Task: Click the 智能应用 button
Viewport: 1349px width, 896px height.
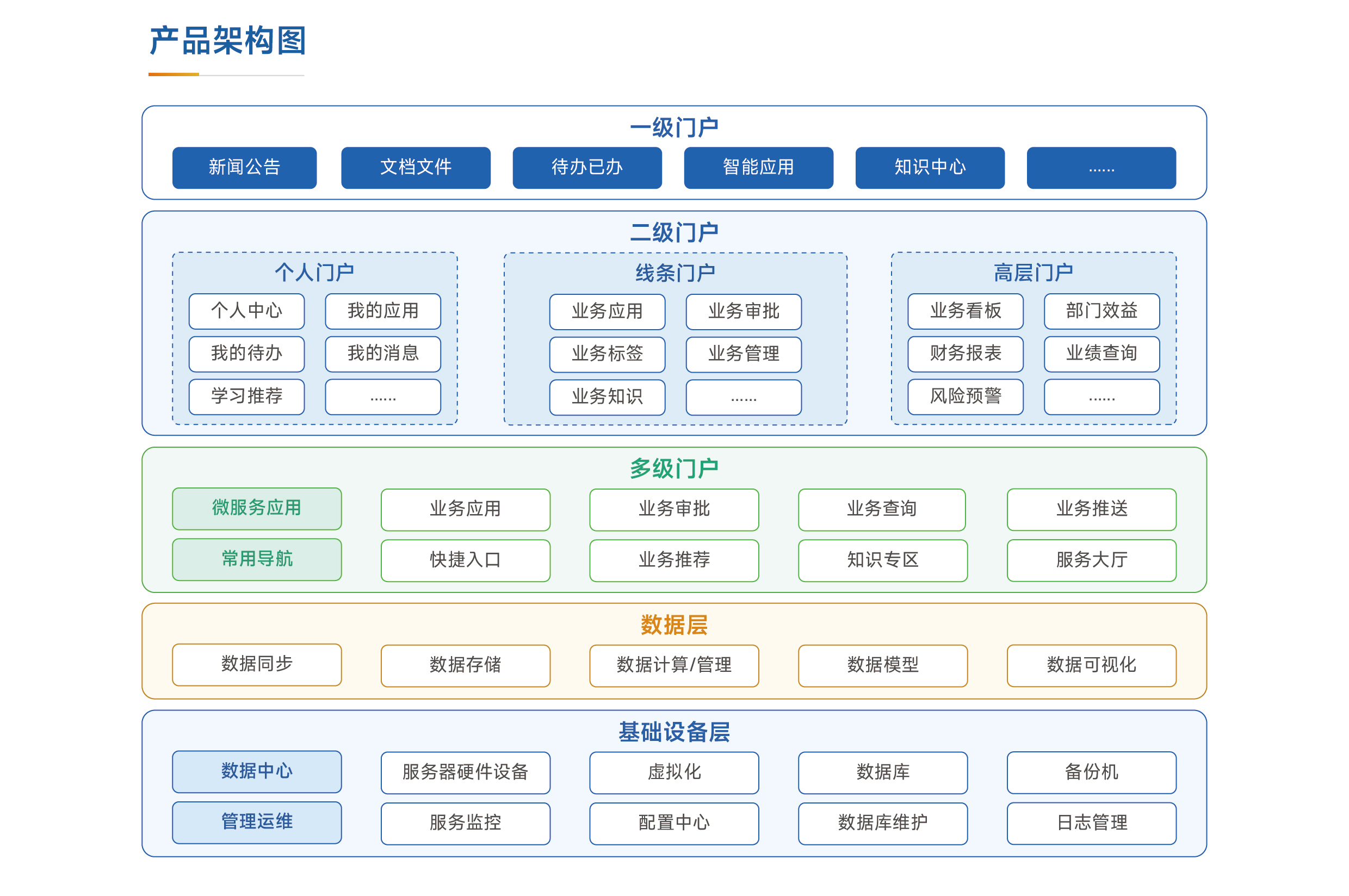Action: [758, 168]
